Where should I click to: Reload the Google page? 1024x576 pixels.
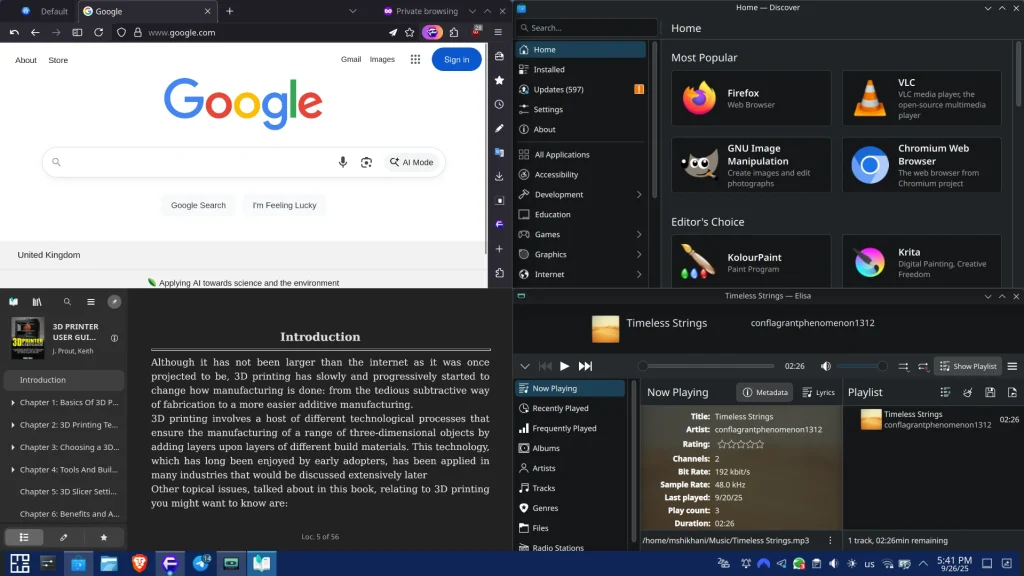tap(99, 32)
